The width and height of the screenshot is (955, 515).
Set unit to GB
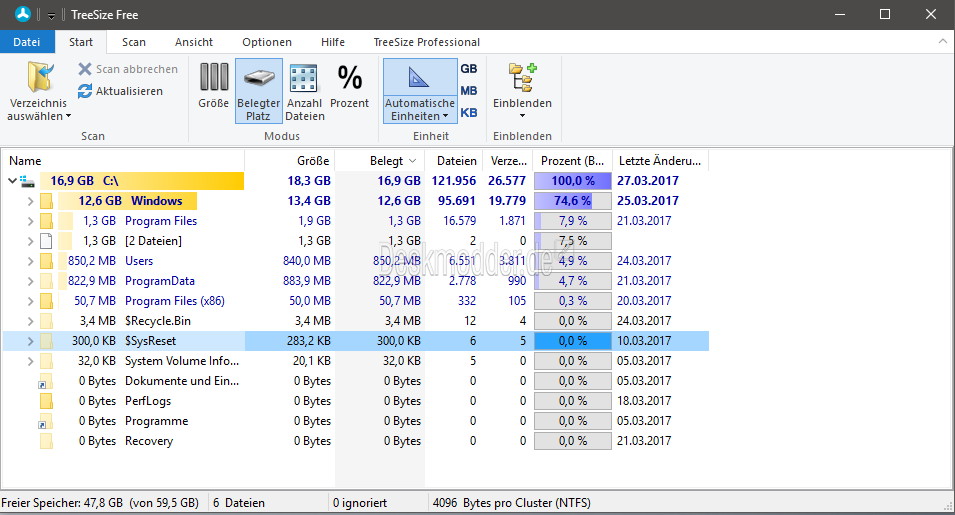tap(469, 68)
